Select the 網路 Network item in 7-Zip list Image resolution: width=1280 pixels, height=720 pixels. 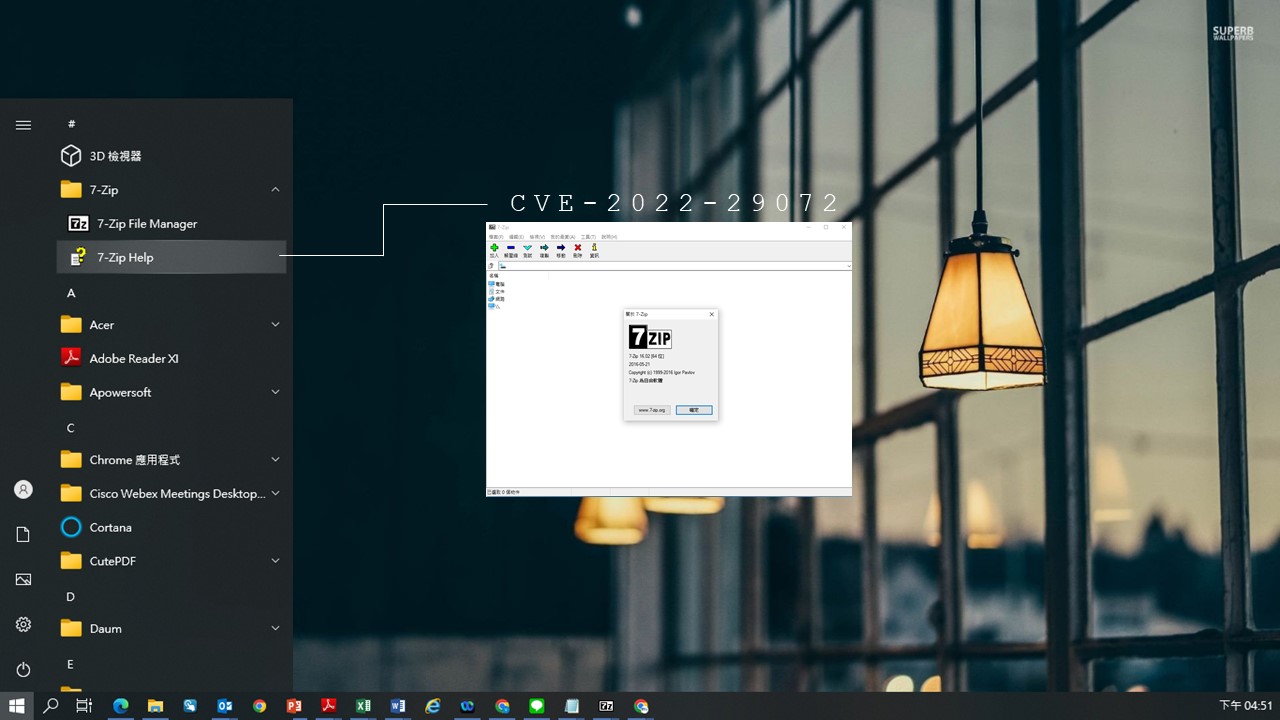(x=497, y=299)
